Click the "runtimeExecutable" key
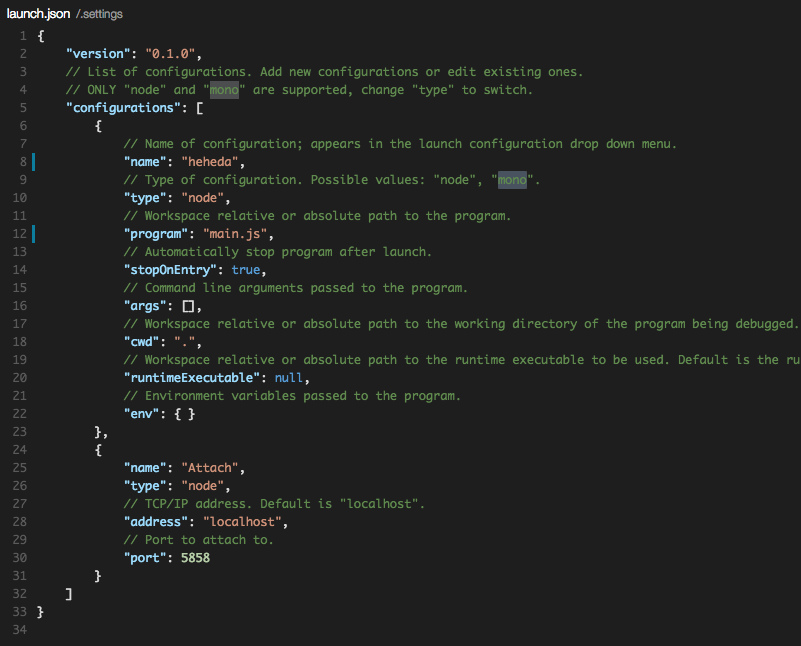This screenshot has height=646, width=801. pyautogui.click(x=192, y=378)
